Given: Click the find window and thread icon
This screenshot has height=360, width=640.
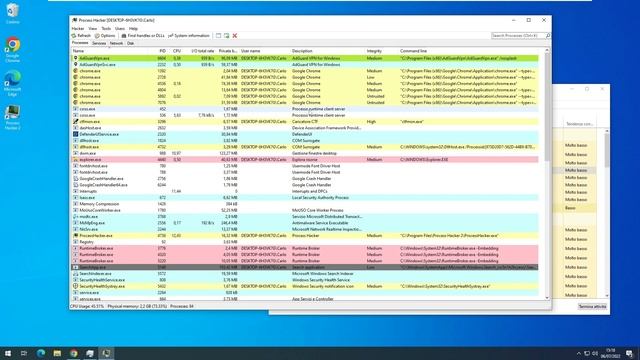Looking at the screenshot, I should (x=227, y=36).
